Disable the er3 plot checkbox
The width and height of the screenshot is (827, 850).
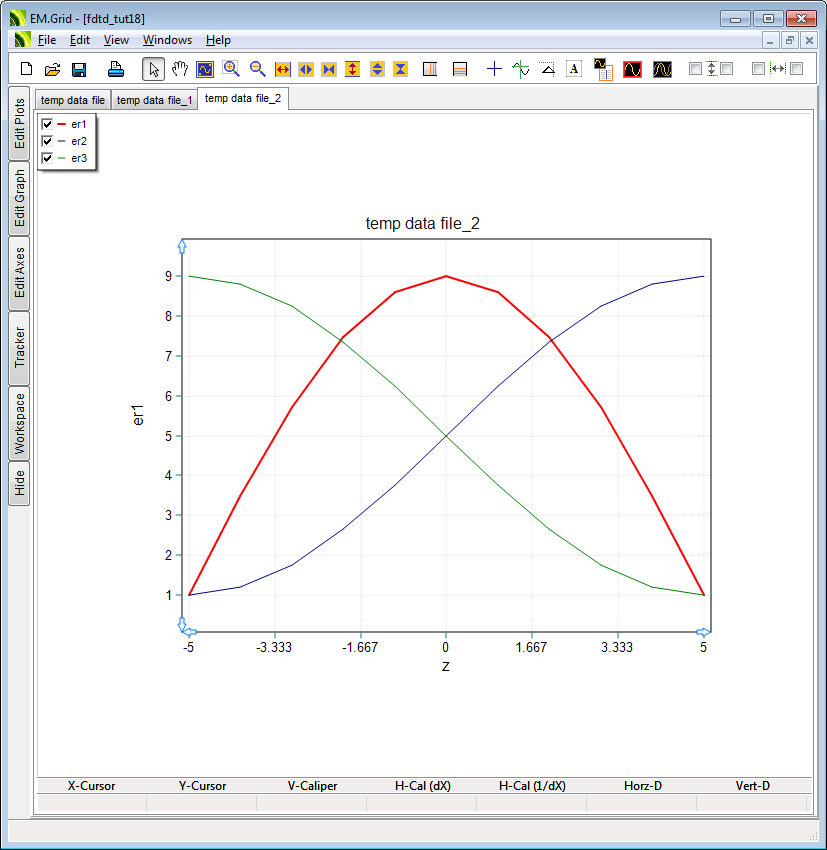(47, 158)
